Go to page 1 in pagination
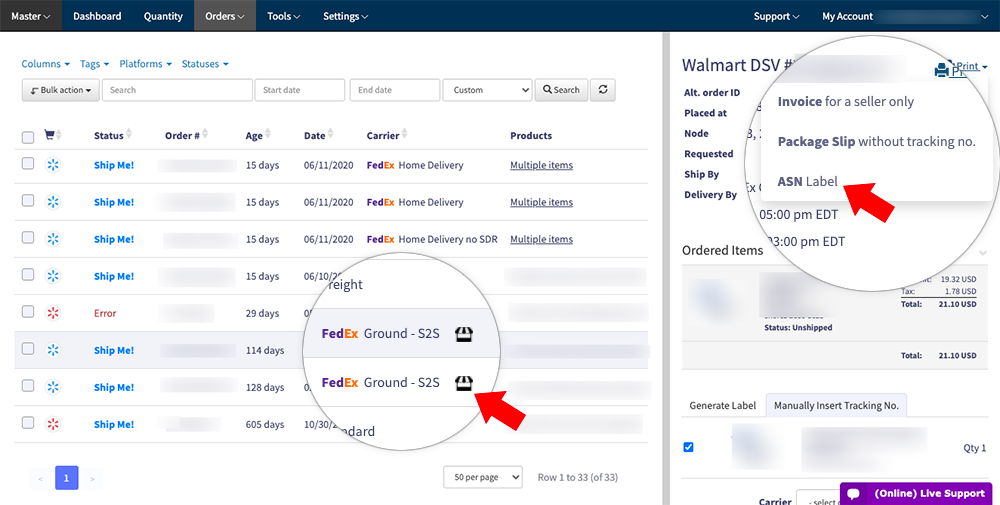 pos(66,478)
